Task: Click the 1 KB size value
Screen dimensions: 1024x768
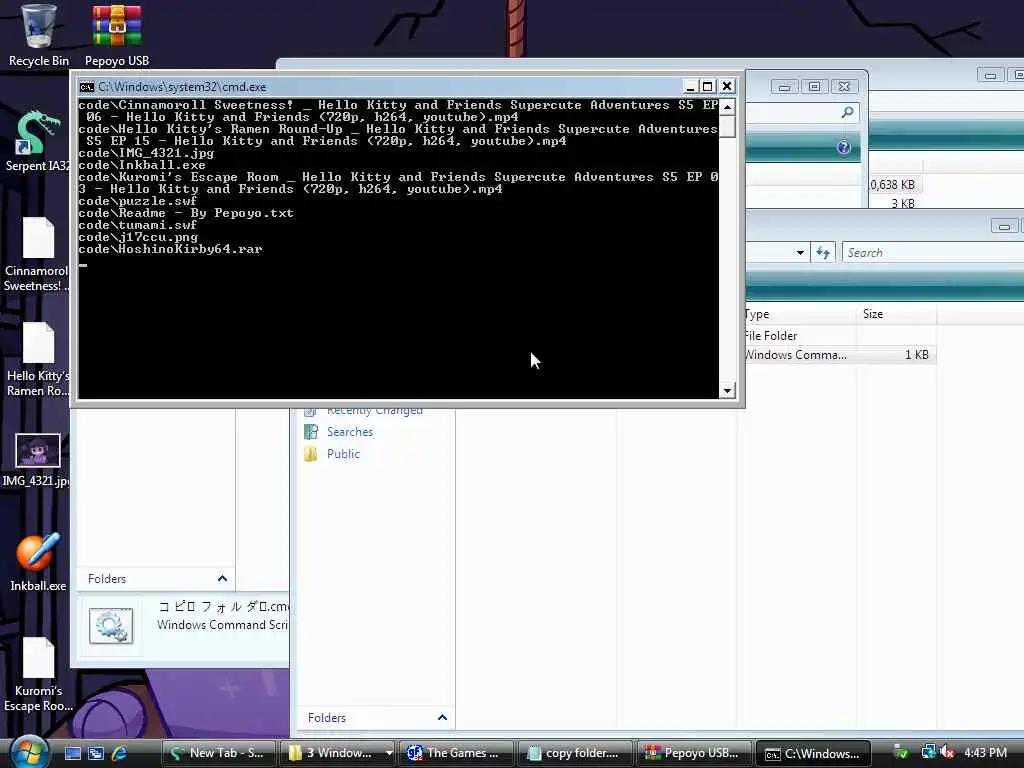Action: 916,355
